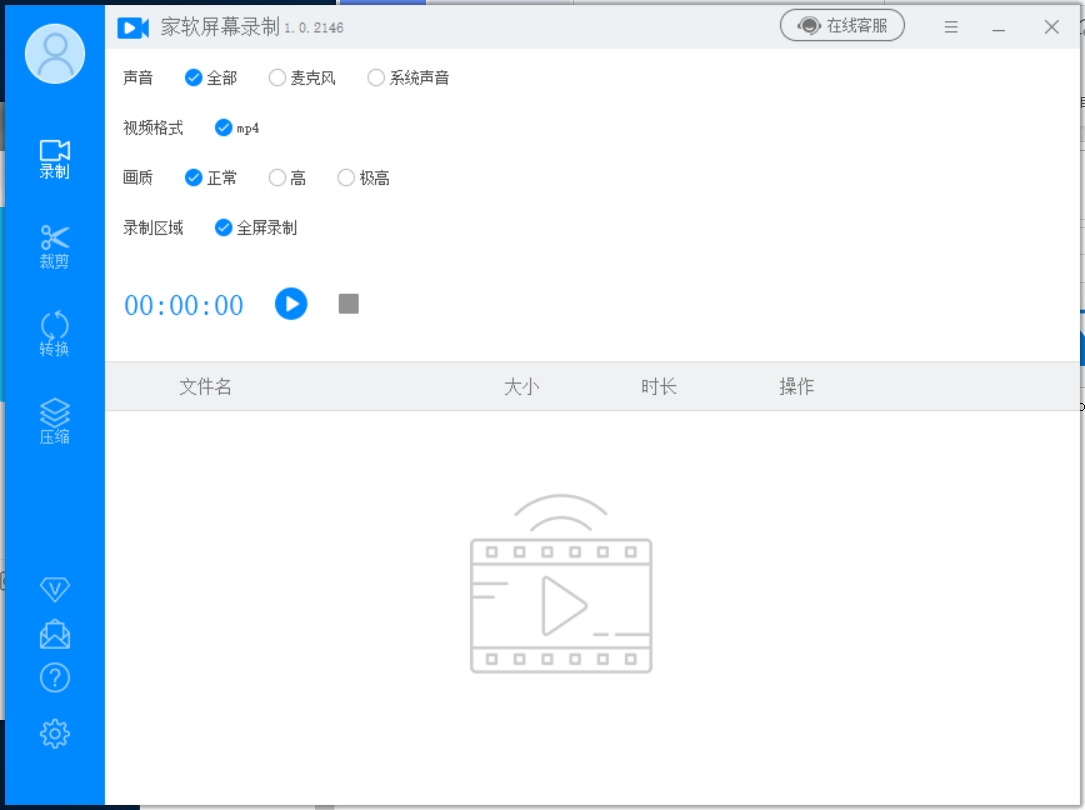Select 全部 audio radio option

click(x=194, y=78)
